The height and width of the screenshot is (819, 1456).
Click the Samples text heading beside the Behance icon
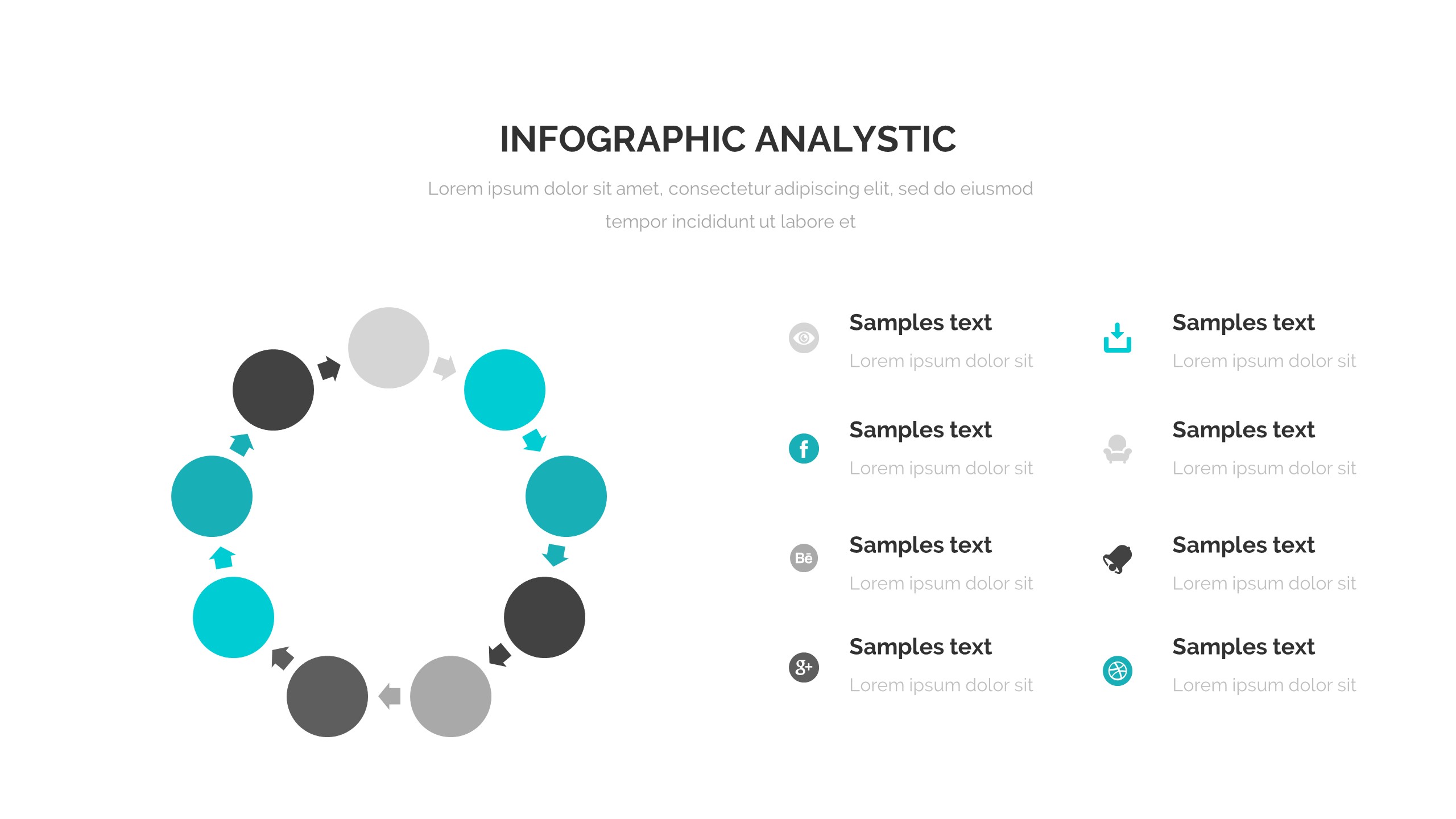tap(920, 545)
